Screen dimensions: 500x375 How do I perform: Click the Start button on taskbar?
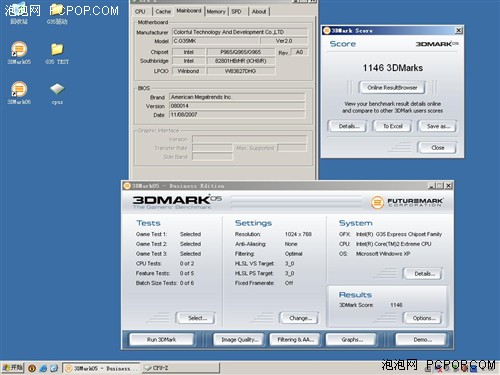(x=13, y=368)
